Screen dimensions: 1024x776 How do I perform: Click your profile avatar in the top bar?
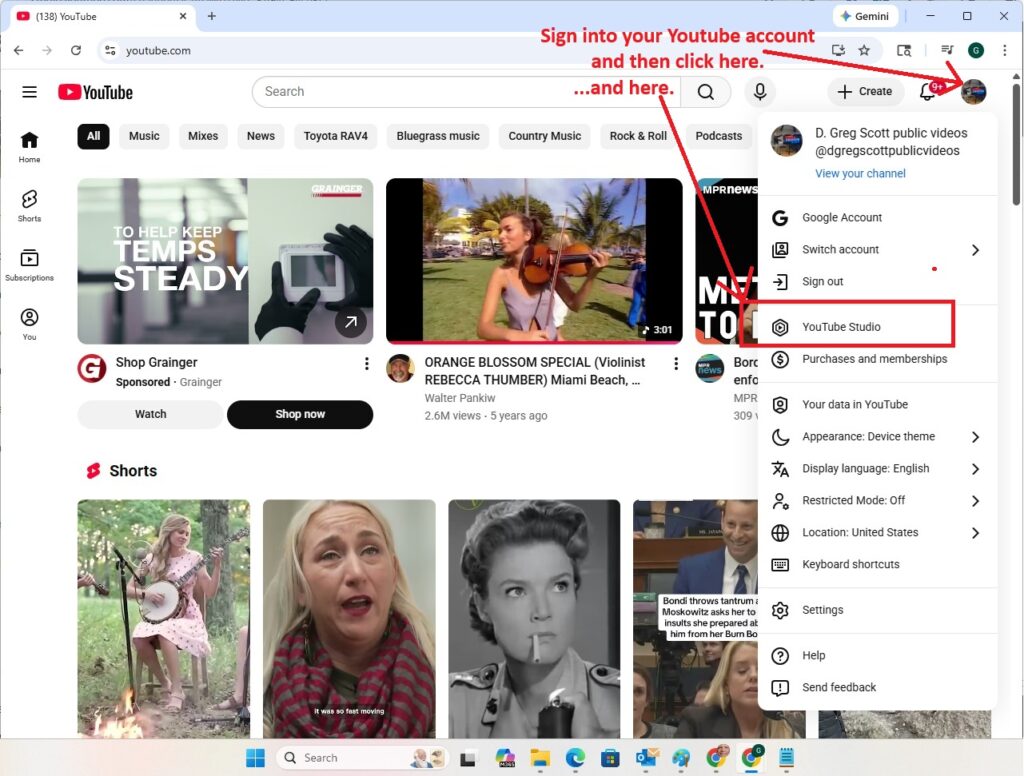[x=974, y=92]
